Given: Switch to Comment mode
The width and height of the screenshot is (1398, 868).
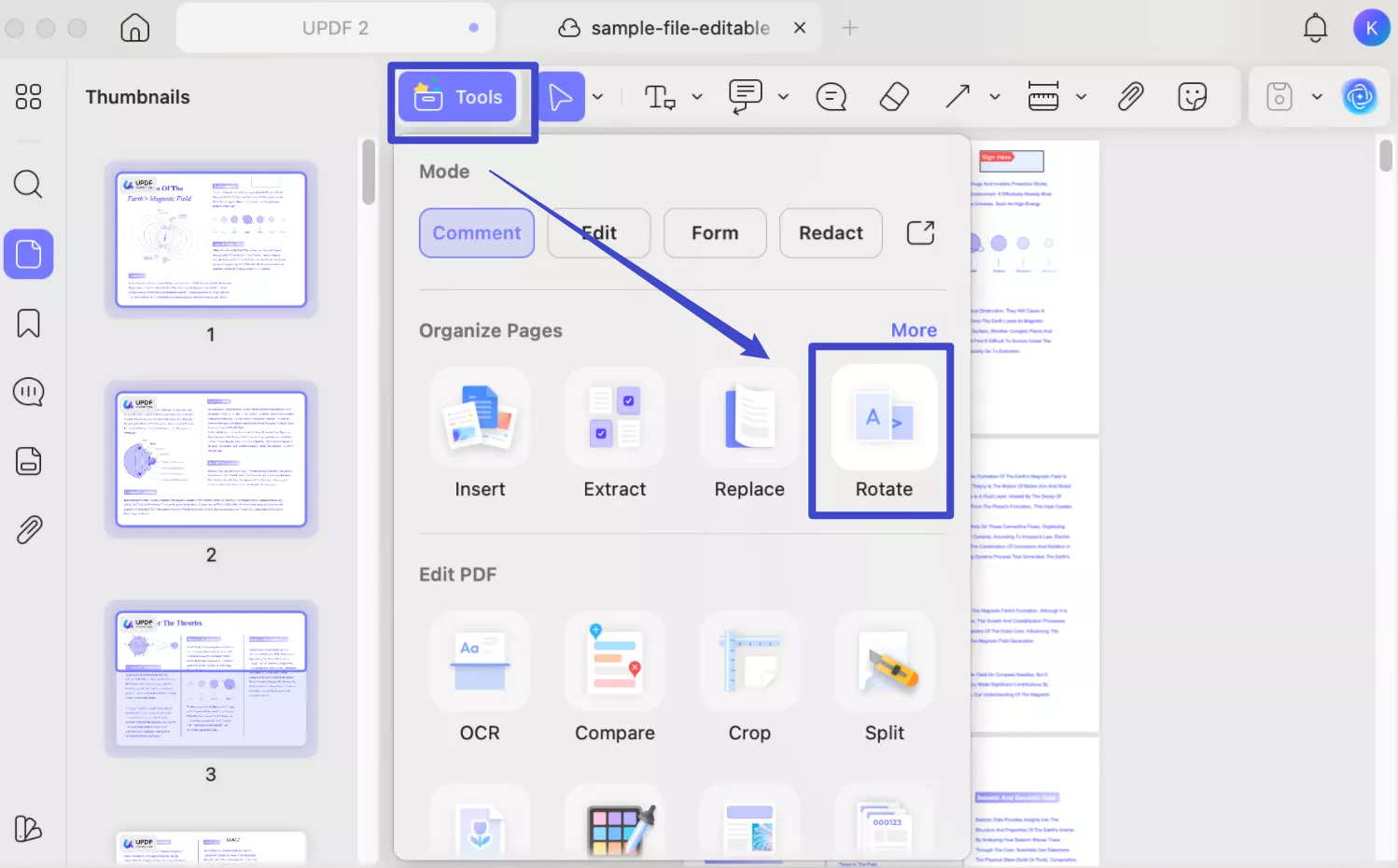Looking at the screenshot, I should click(477, 232).
